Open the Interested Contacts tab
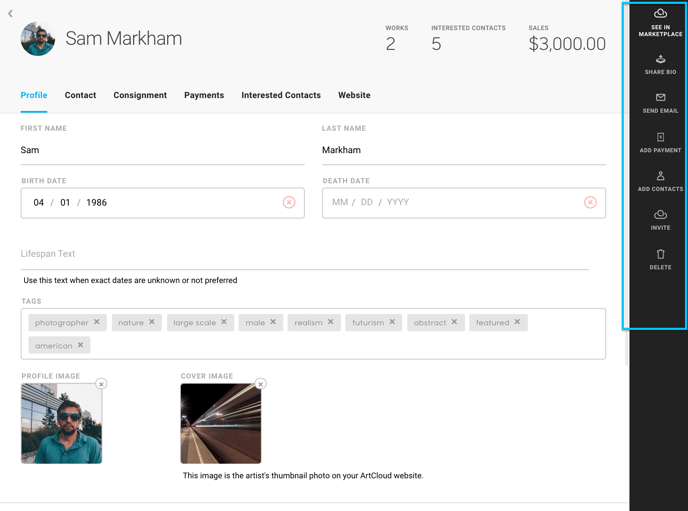This screenshot has width=688, height=511. point(281,95)
